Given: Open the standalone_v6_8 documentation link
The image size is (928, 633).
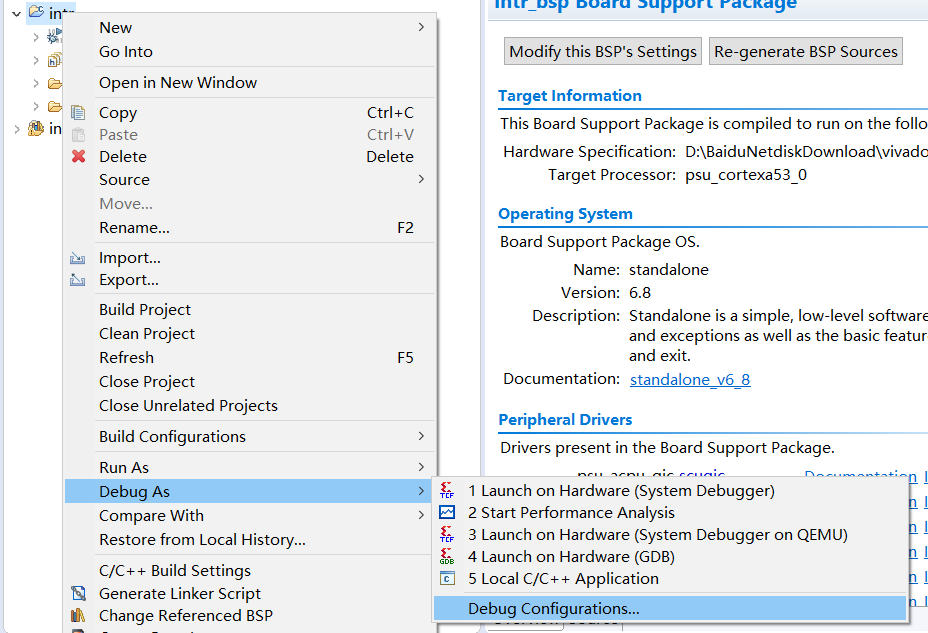Looking at the screenshot, I should pyautogui.click(x=690, y=380).
